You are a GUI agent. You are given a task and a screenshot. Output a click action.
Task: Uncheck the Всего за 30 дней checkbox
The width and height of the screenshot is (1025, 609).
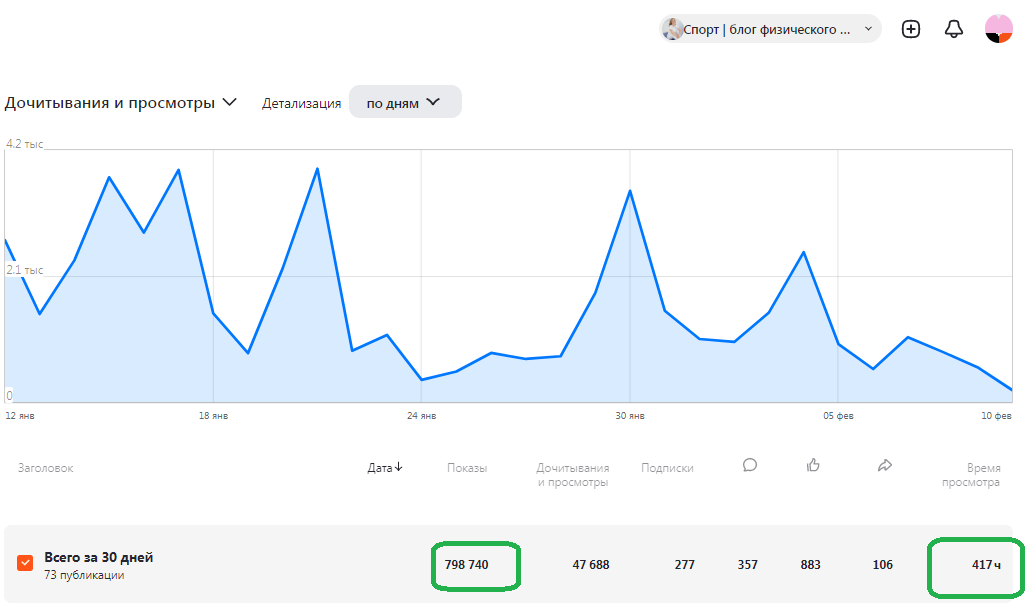[x=25, y=563]
